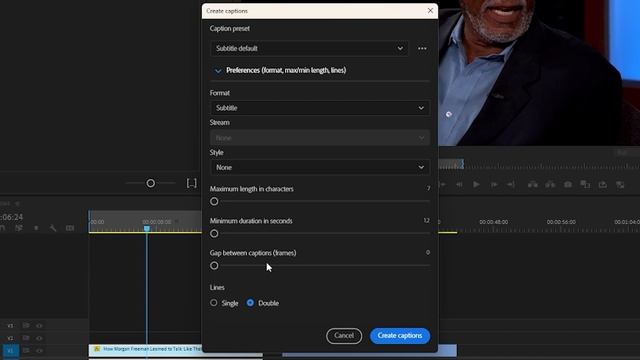Click the timeline playhead marker
The width and height of the screenshot is (640, 360).
(147, 229)
